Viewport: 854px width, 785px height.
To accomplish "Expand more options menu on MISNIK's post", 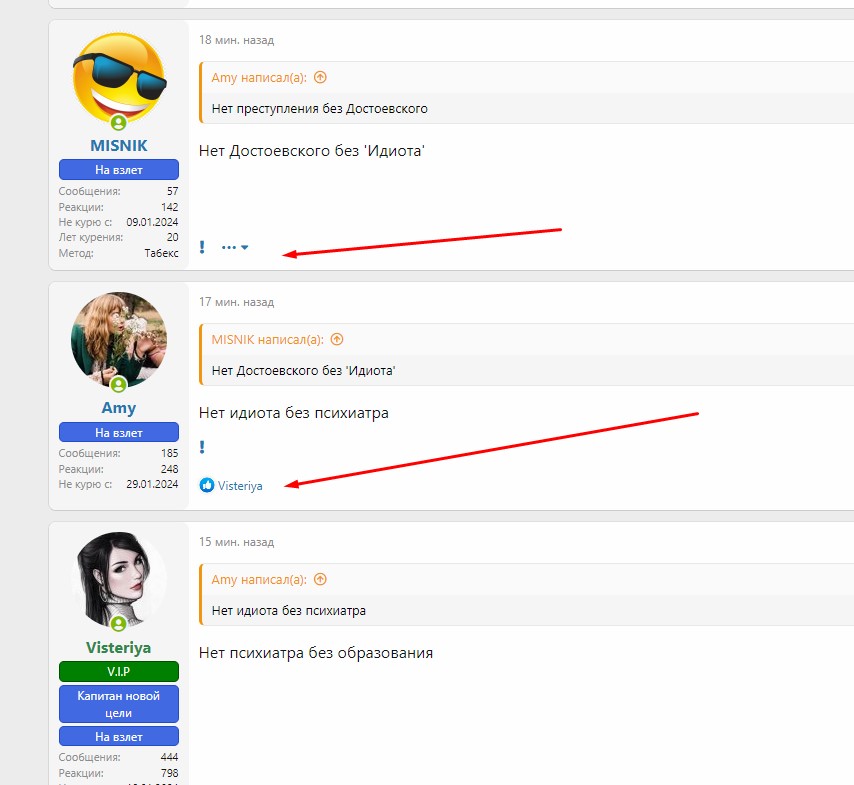I will click(235, 247).
